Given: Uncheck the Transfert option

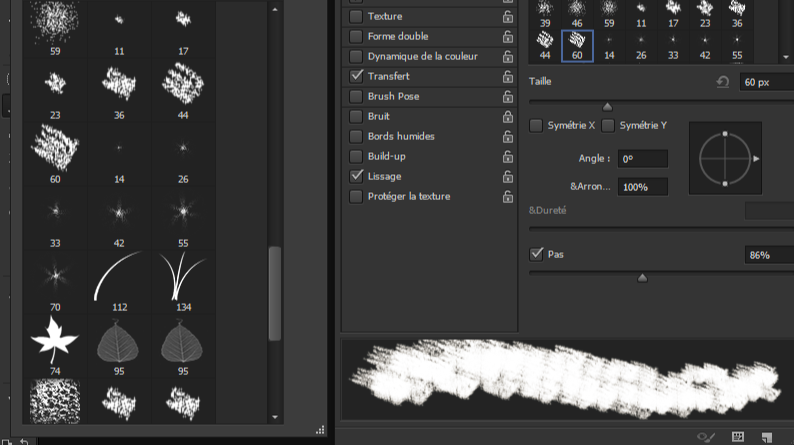Looking at the screenshot, I should tap(356, 76).
